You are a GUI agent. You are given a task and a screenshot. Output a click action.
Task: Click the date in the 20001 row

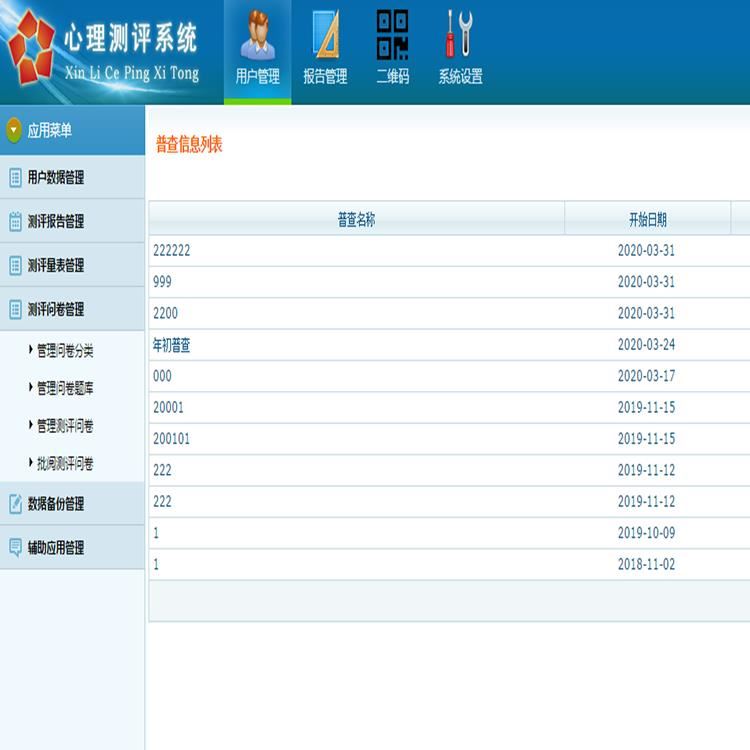click(646, 407)
